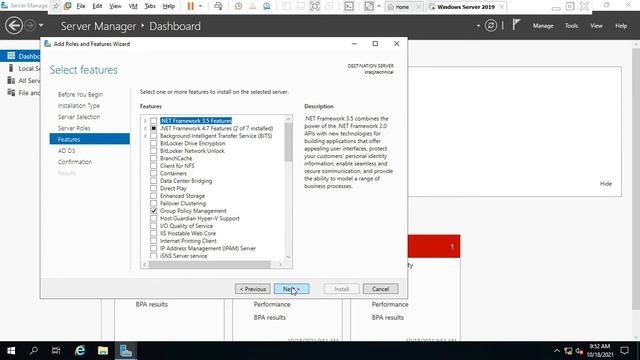Open the Manage menu in Server Manager
Image resolution: width=640 pixels, height=360 pixels.
pos(543,26)
